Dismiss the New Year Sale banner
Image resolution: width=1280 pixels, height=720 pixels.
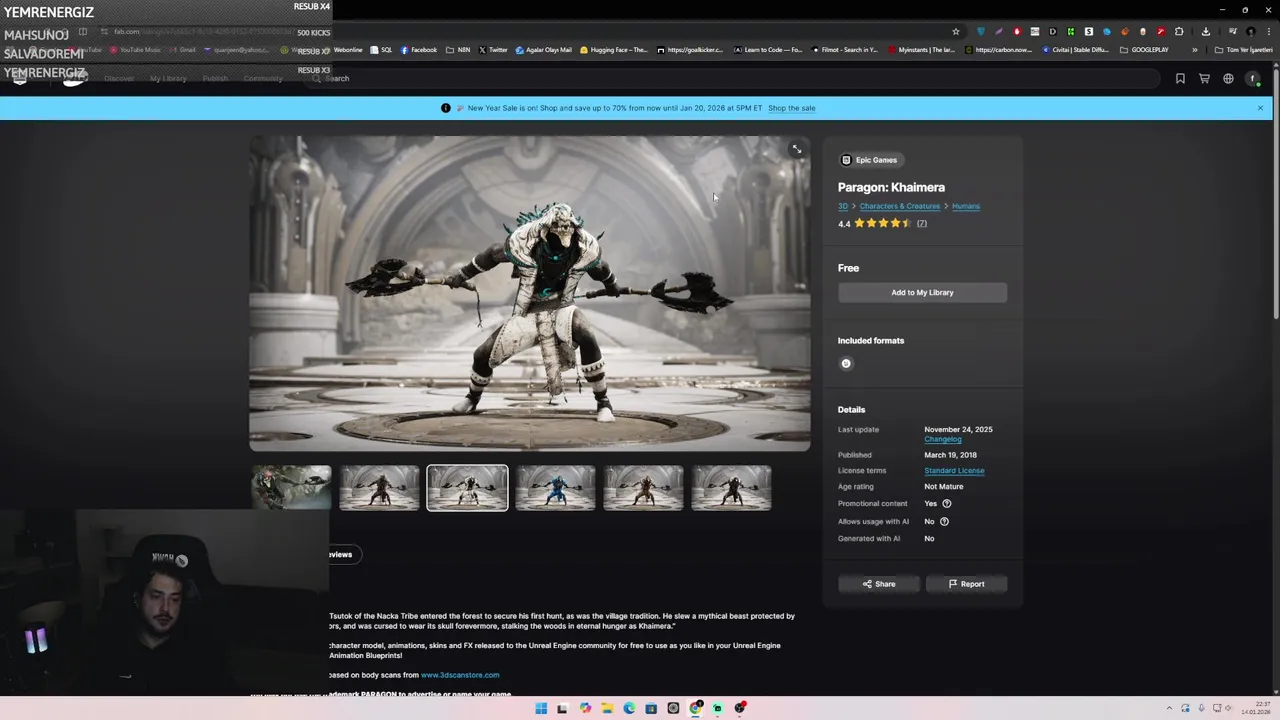[1260, 108]
